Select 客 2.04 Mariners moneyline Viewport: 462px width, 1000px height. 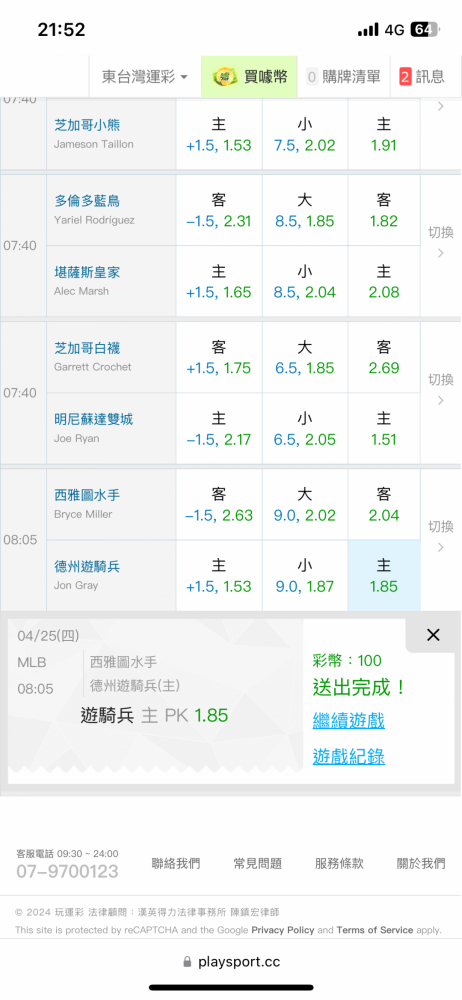coord(384,504)
